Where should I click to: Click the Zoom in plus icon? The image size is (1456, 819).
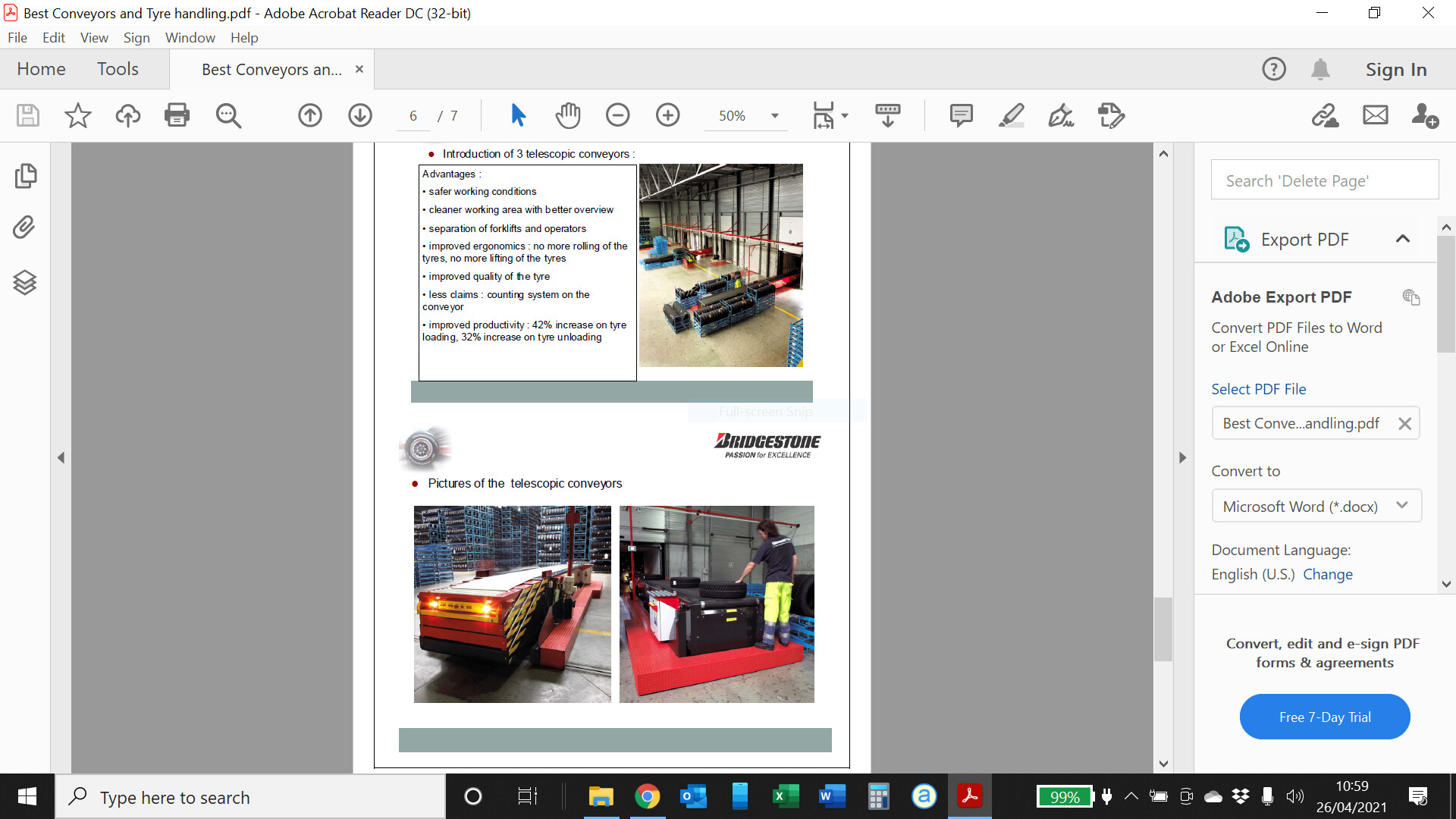point(667,115)
